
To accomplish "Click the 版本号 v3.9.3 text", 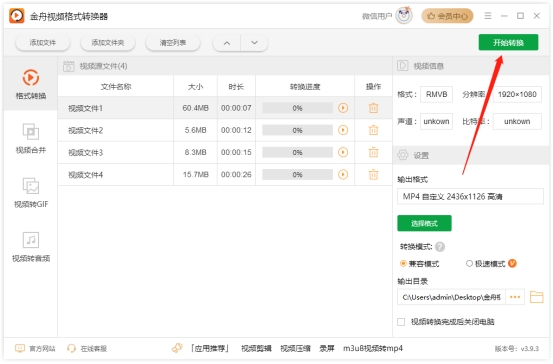I will (517, 348).
